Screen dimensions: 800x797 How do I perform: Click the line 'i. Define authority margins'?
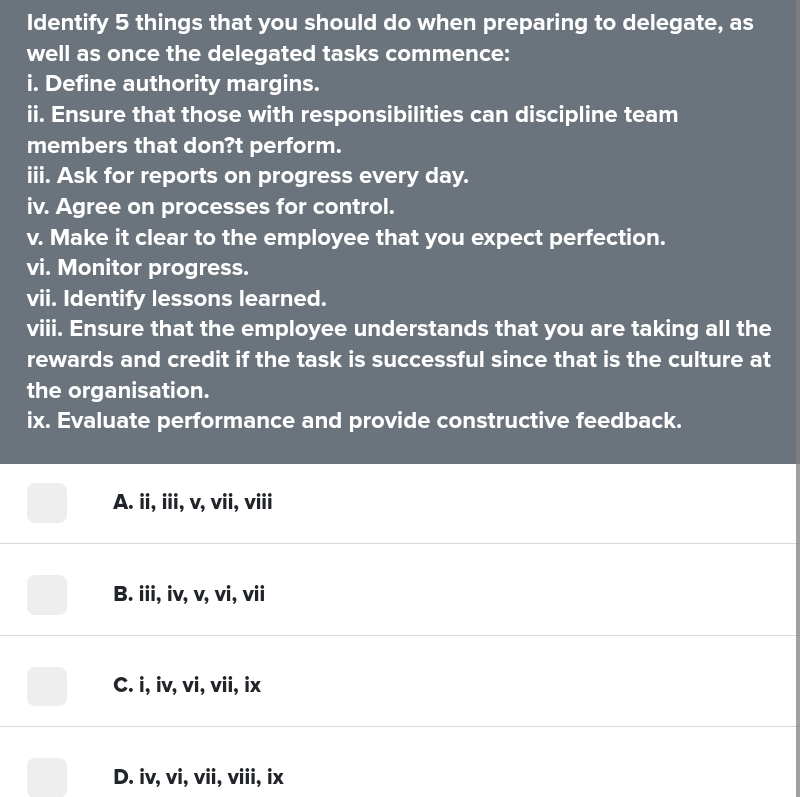point(173,84)
